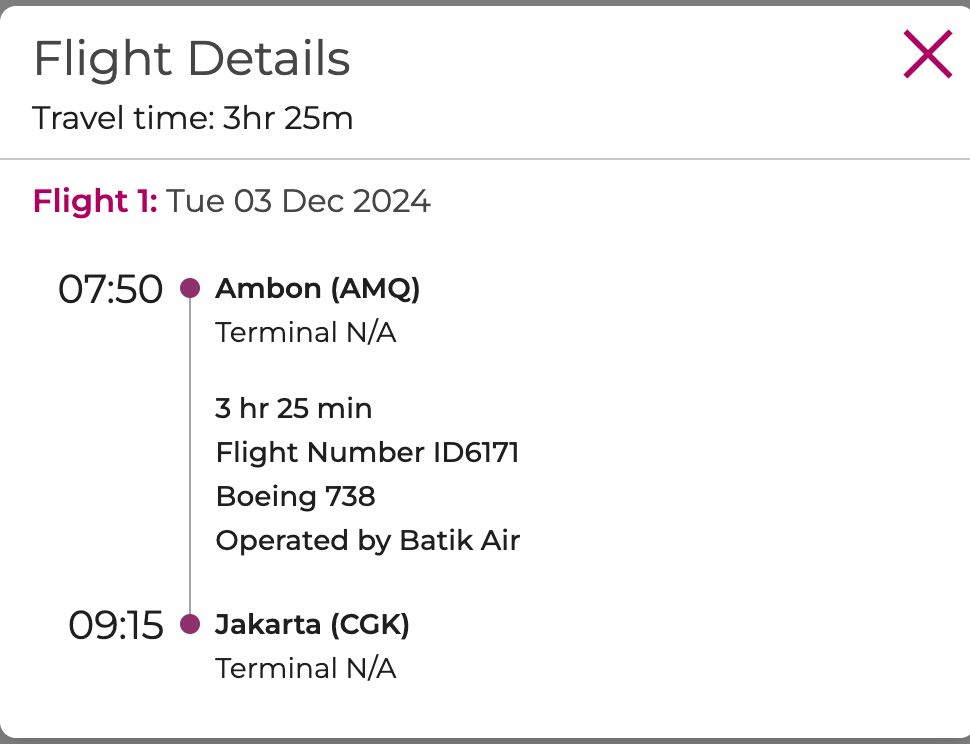The image size is (970, 744).
Task: Click the Jakarta (CGK) airport name
Action: [x=312, y=624]
